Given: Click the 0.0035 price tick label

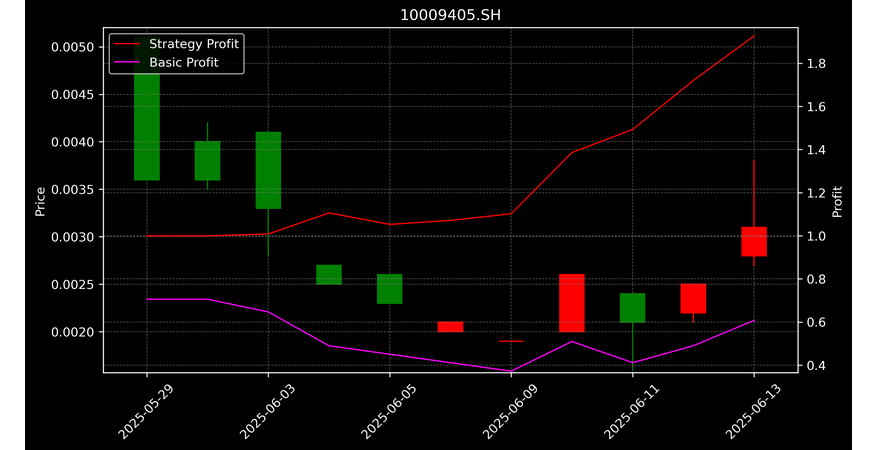Looking at the screenshot, I should 73,190.
